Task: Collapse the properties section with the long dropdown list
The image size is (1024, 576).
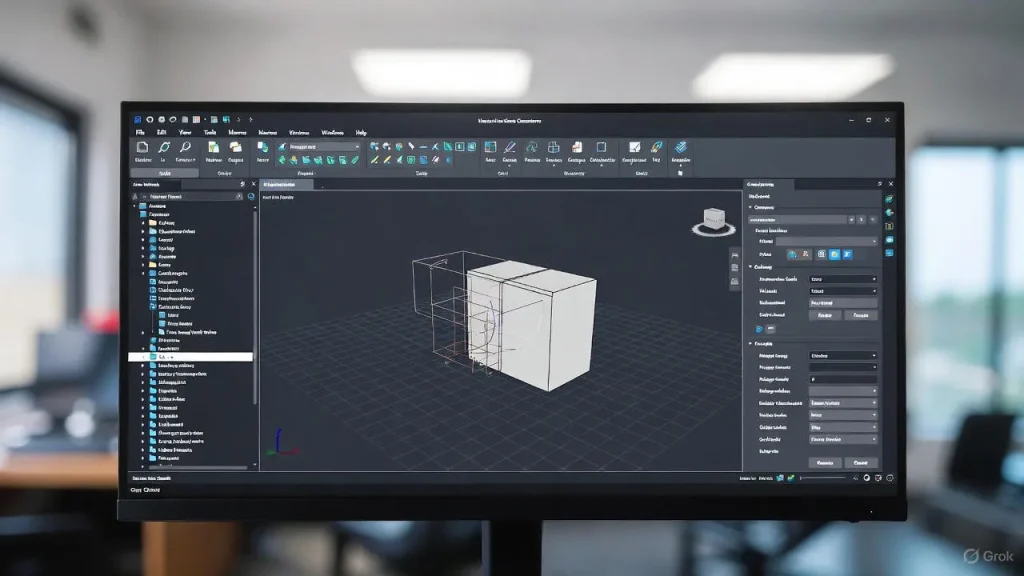Action: point(750,344)
